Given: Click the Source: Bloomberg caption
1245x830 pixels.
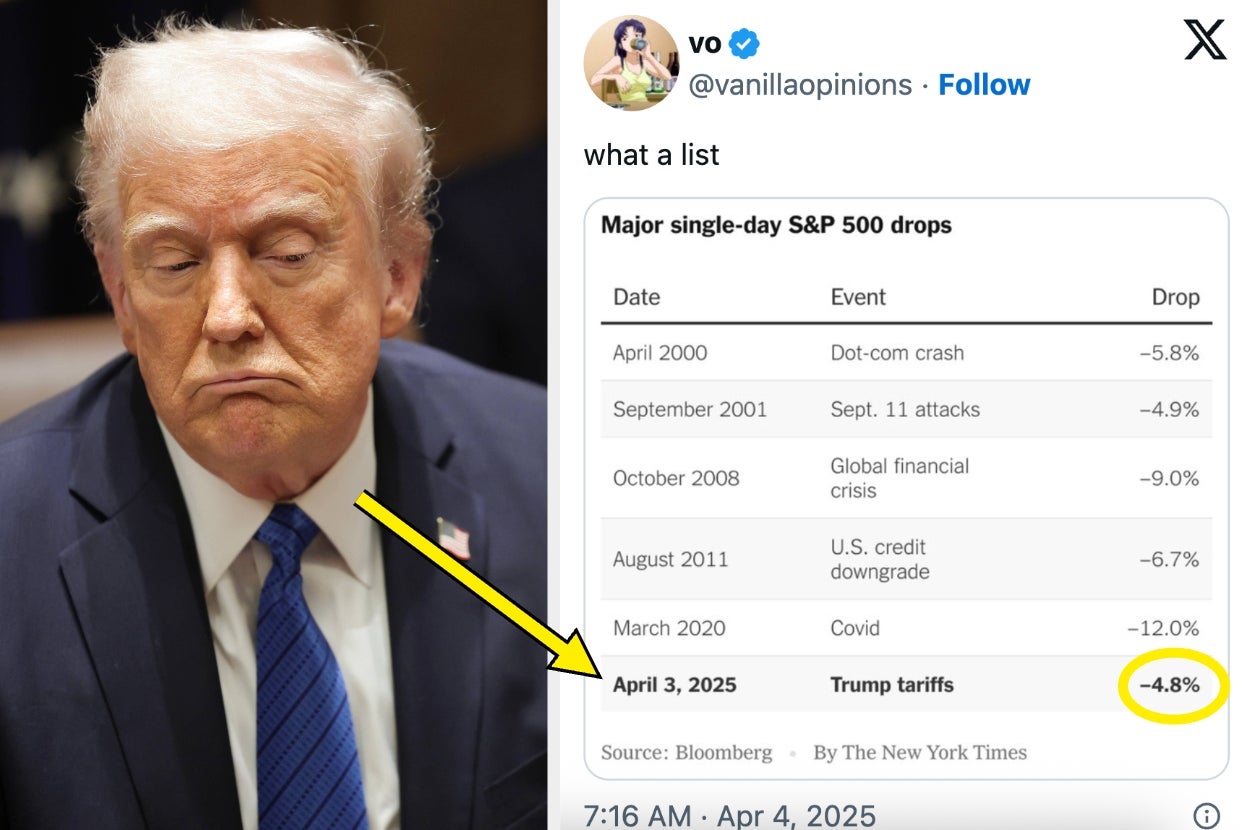Looking at the screenshot, I should pos(686,753).
